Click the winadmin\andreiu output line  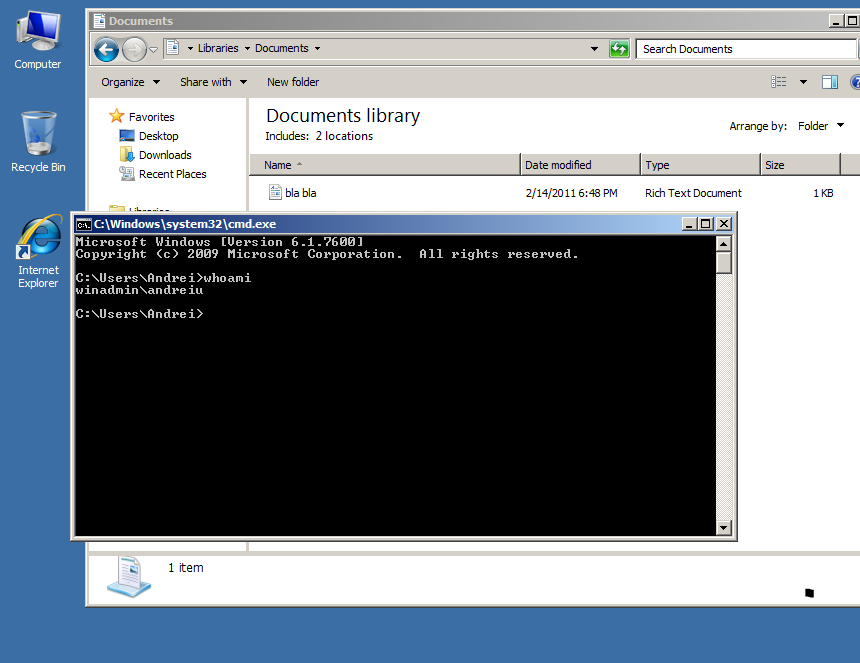coord(139,290)
